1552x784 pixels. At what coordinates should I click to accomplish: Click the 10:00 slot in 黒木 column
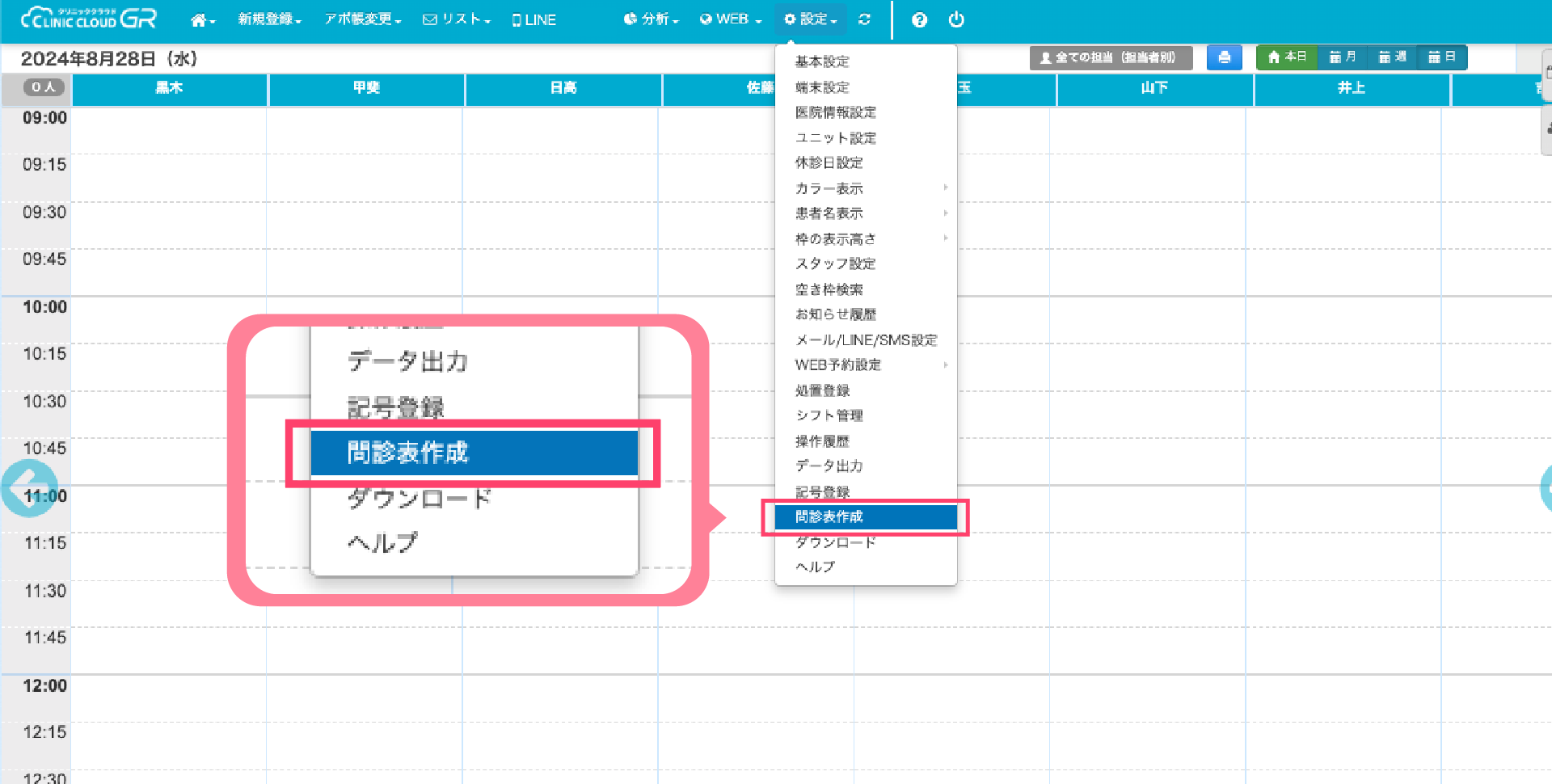click(x=169, y=319)
